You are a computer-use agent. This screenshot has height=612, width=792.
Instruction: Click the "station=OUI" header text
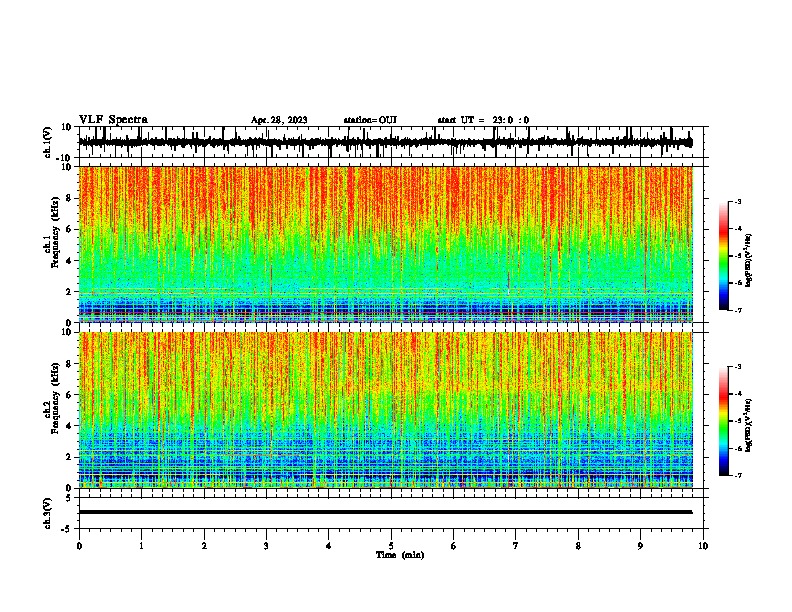[x=370, y=120]
